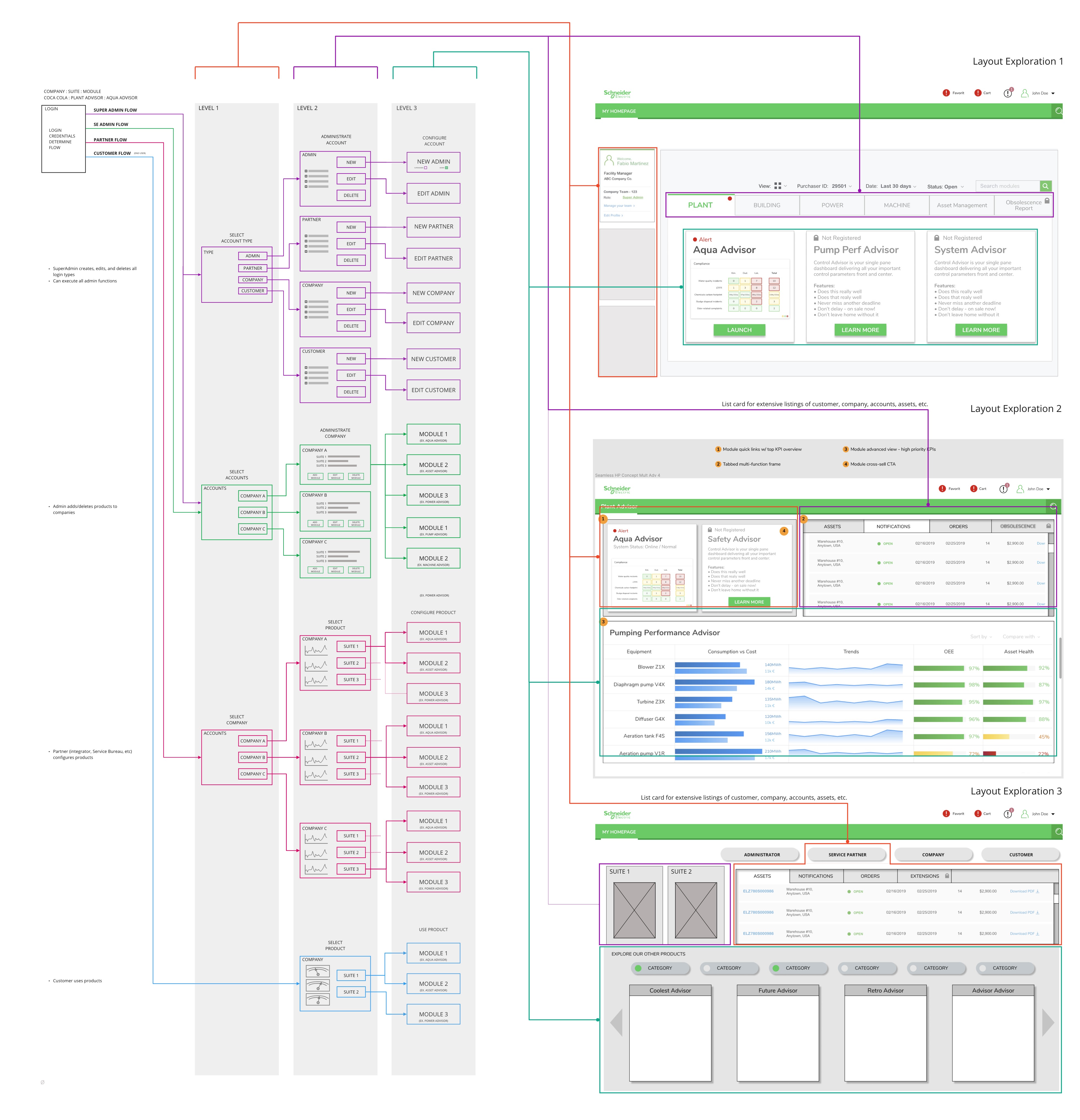Open Purchaser ID 29501 dropdown
The width and height of the screenshot is (1080, 1120).
tap(824, 186)
